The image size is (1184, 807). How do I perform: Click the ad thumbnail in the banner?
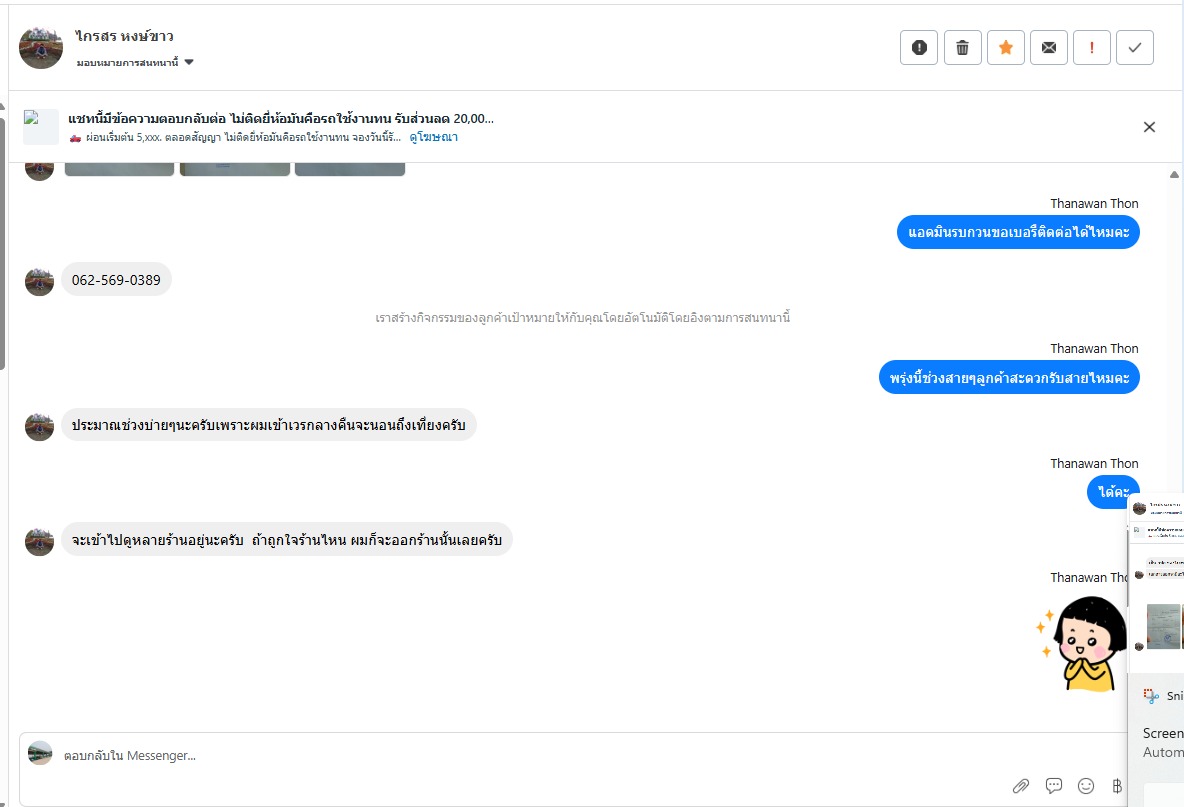[41, 127]
